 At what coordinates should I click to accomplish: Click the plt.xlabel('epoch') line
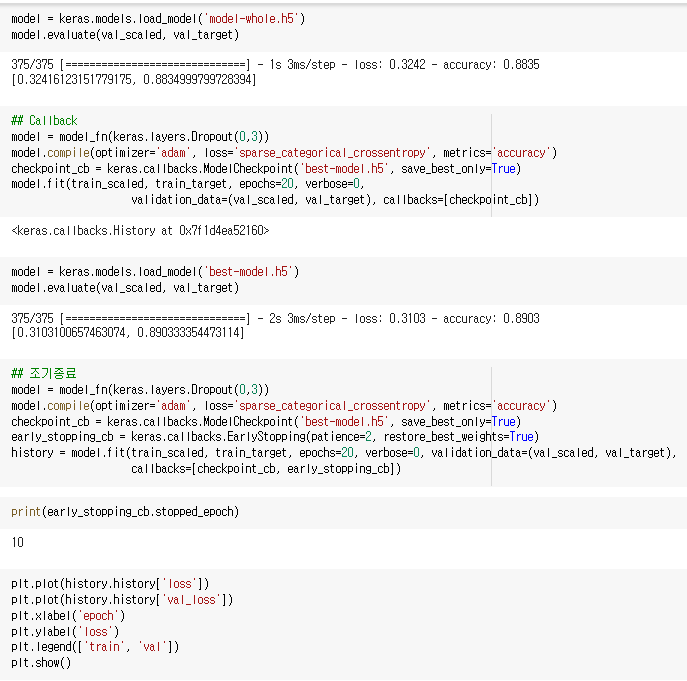coord(68,616)
